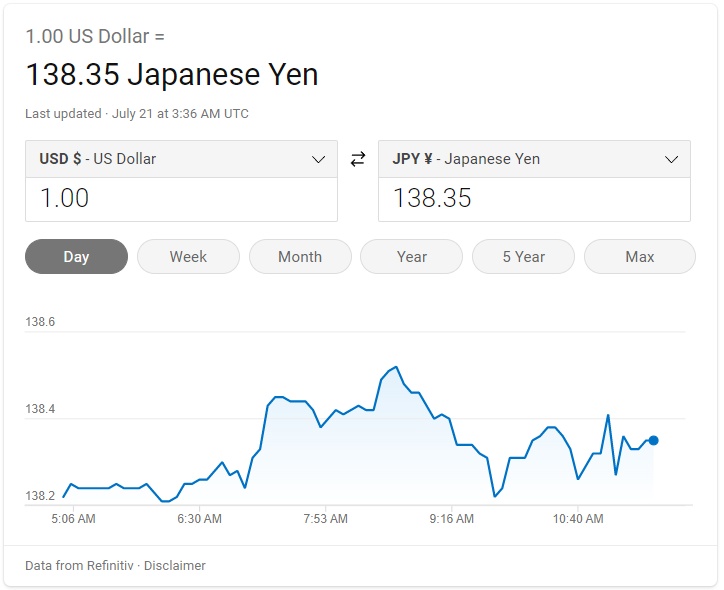Focus the 138.35 Japanese Yen amount field

(534, 199)
